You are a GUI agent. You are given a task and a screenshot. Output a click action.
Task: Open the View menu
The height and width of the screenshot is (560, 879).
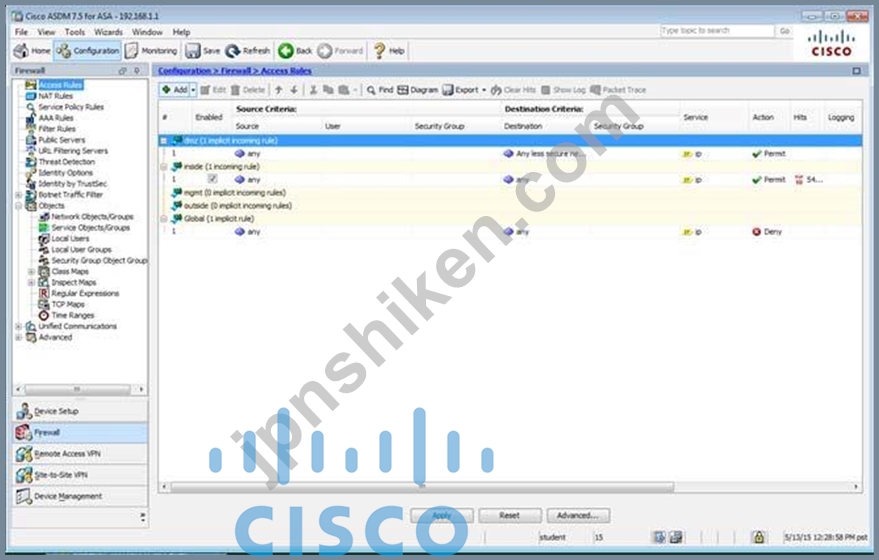click(46, 32)
